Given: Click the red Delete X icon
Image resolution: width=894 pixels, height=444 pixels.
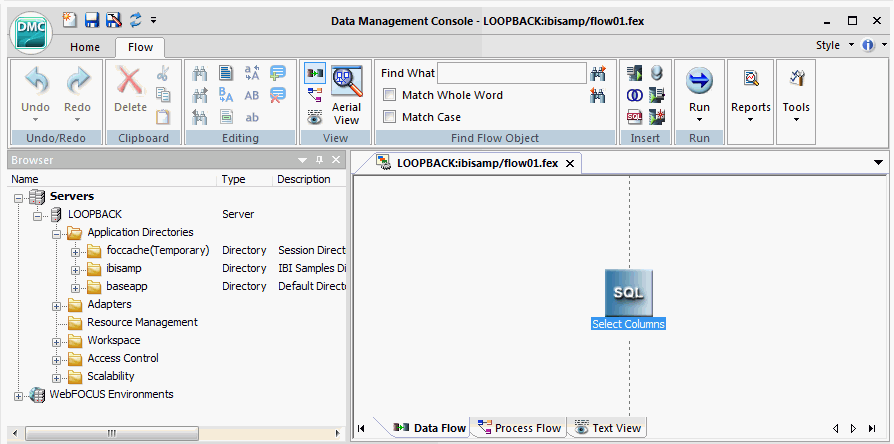Looking at the screenshot, I should tap(130, 81).
